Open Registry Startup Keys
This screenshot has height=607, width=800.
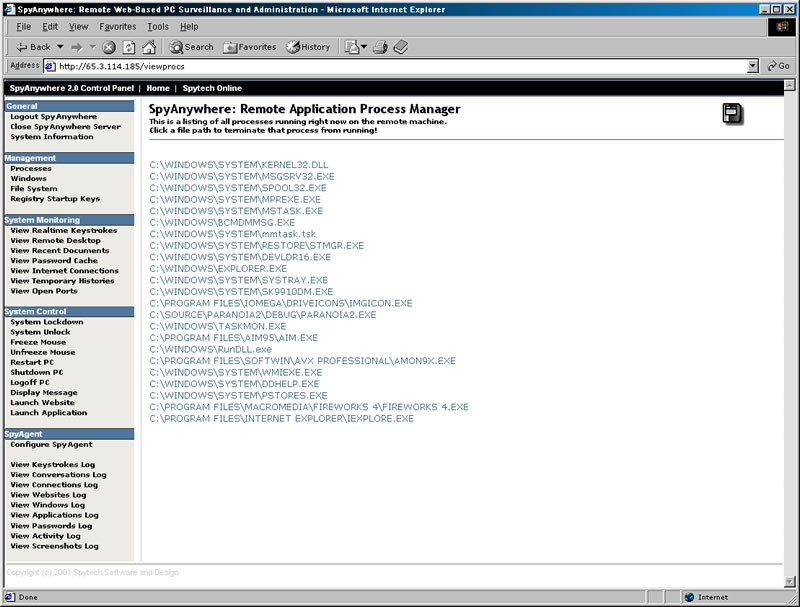click(55, 198)
